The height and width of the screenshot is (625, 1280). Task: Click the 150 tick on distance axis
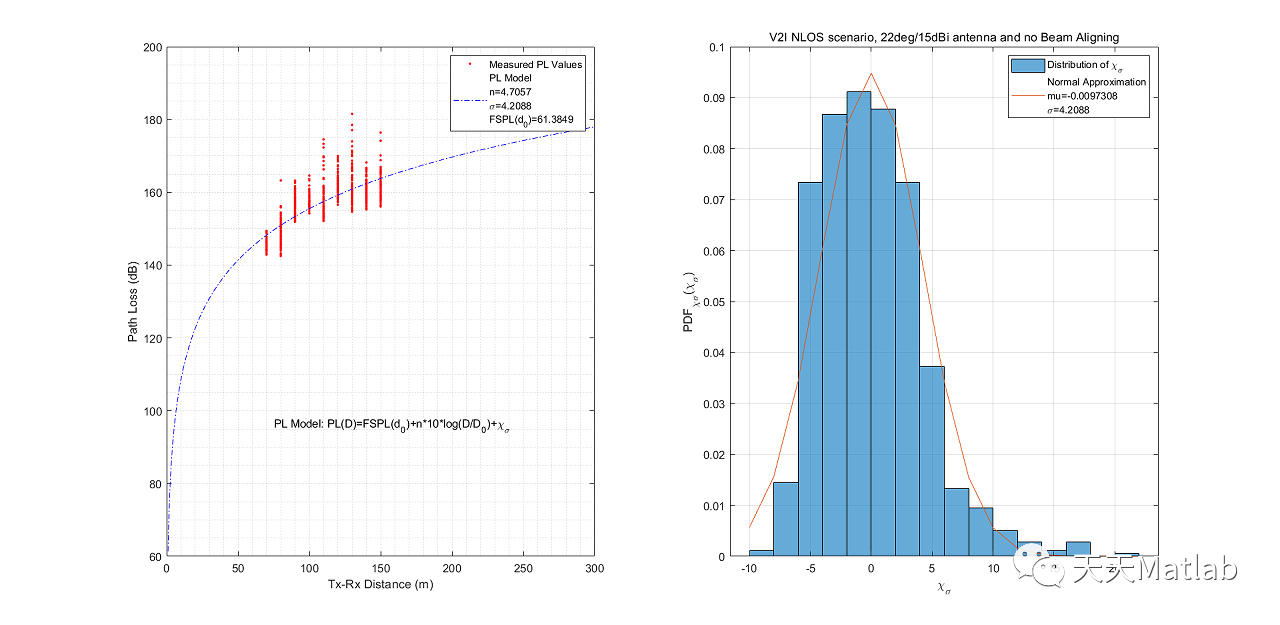380,568
